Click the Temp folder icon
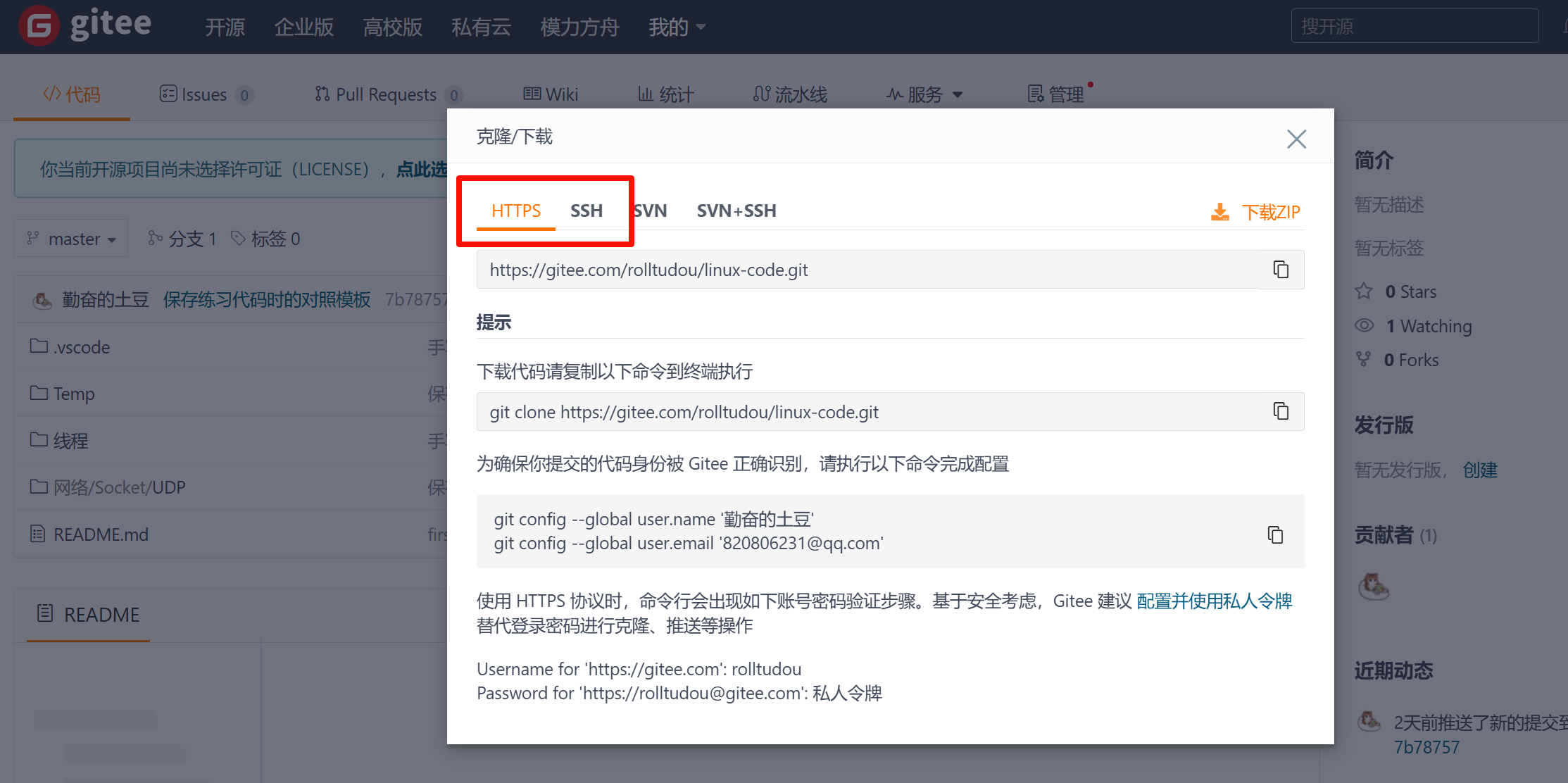 [x=39, y=392]
